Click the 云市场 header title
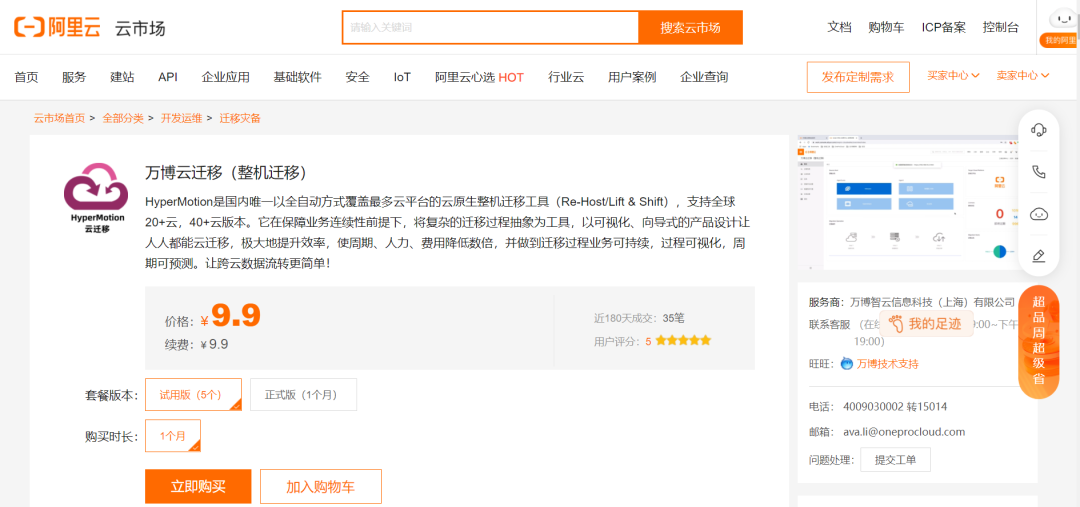Image resolution: width=1080 pixels, height=507 pixels. (141, 28)
